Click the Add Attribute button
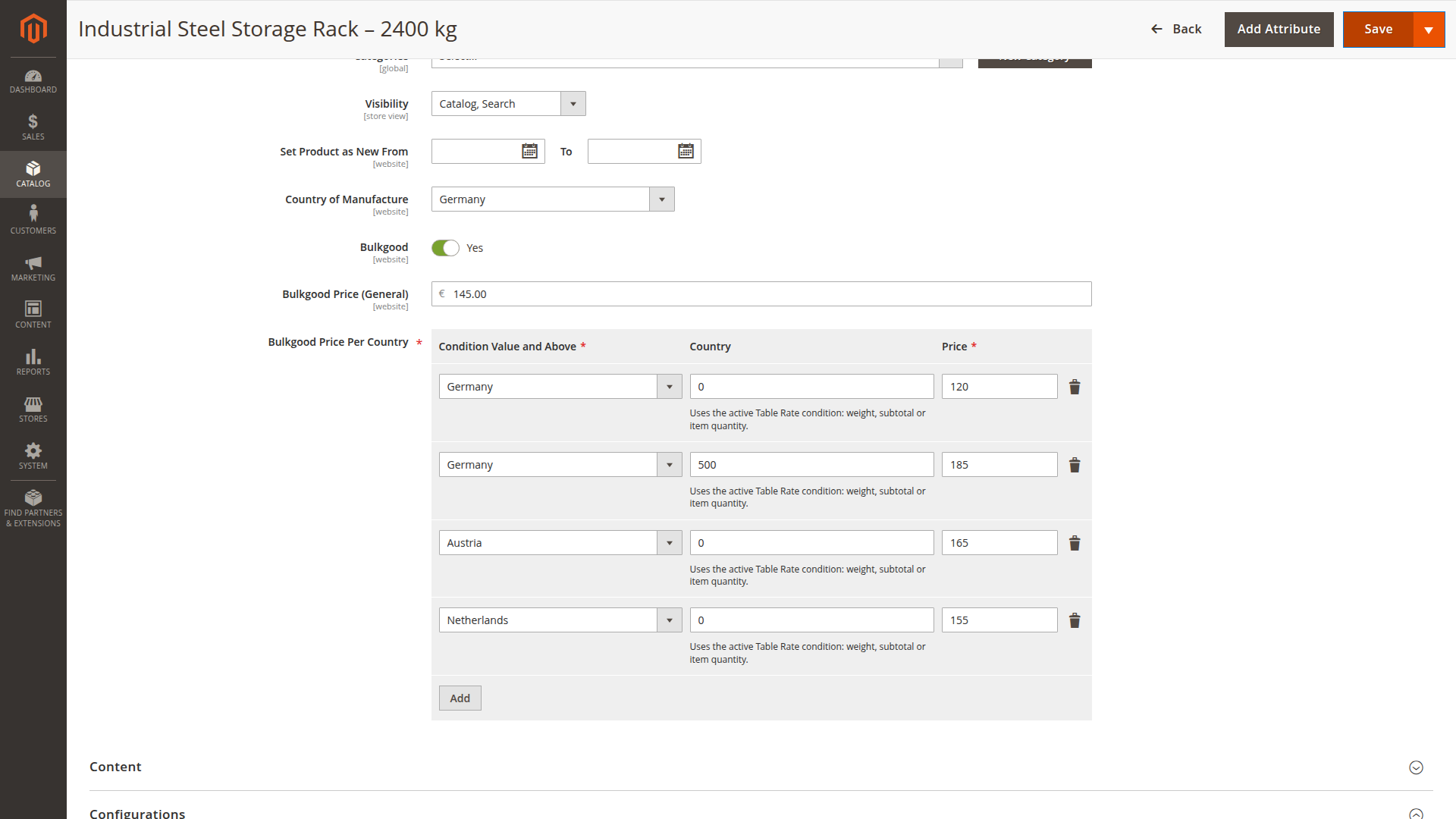 [1279, 30]
